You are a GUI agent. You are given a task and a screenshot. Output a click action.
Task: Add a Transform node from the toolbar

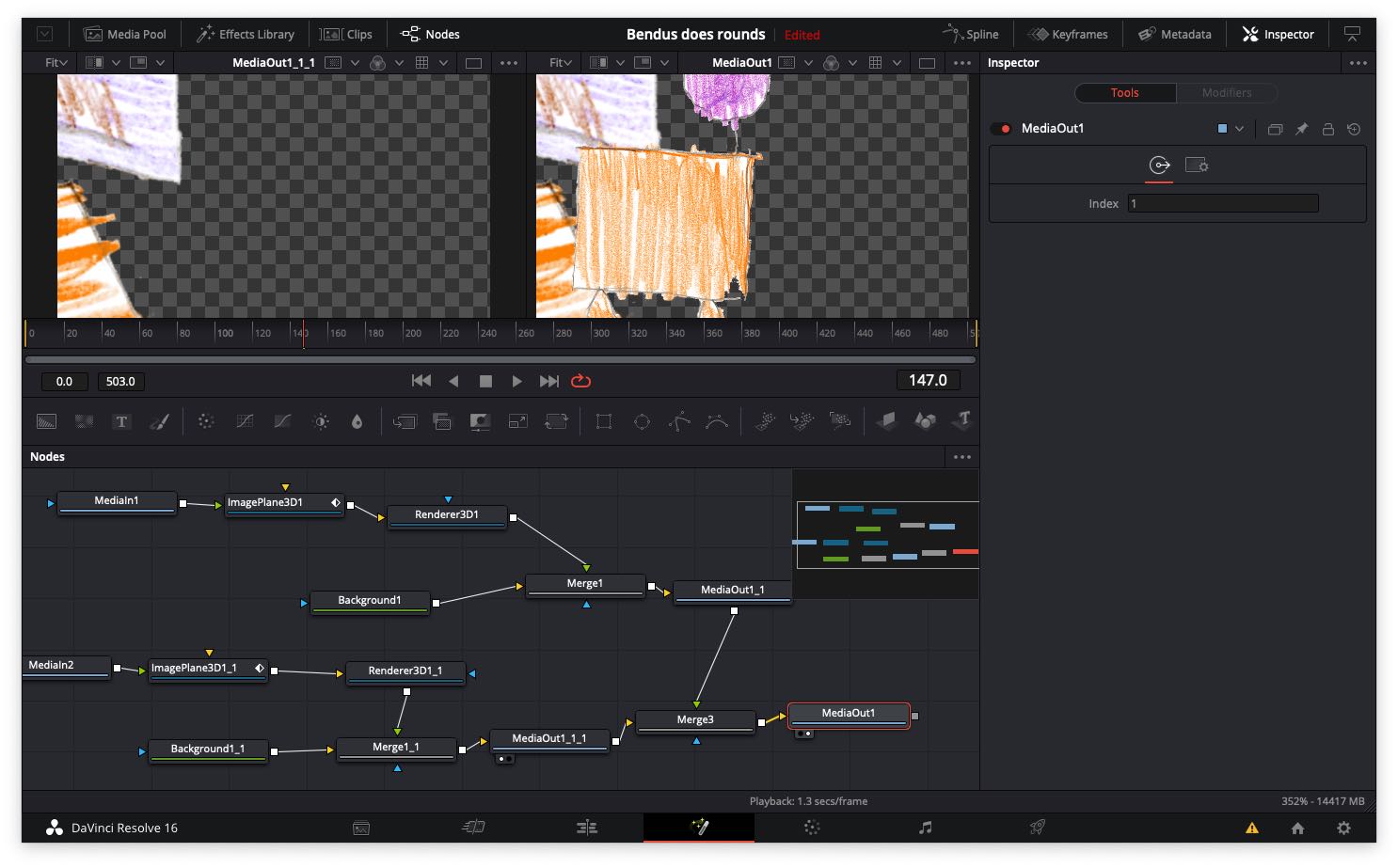coord(557,421)
